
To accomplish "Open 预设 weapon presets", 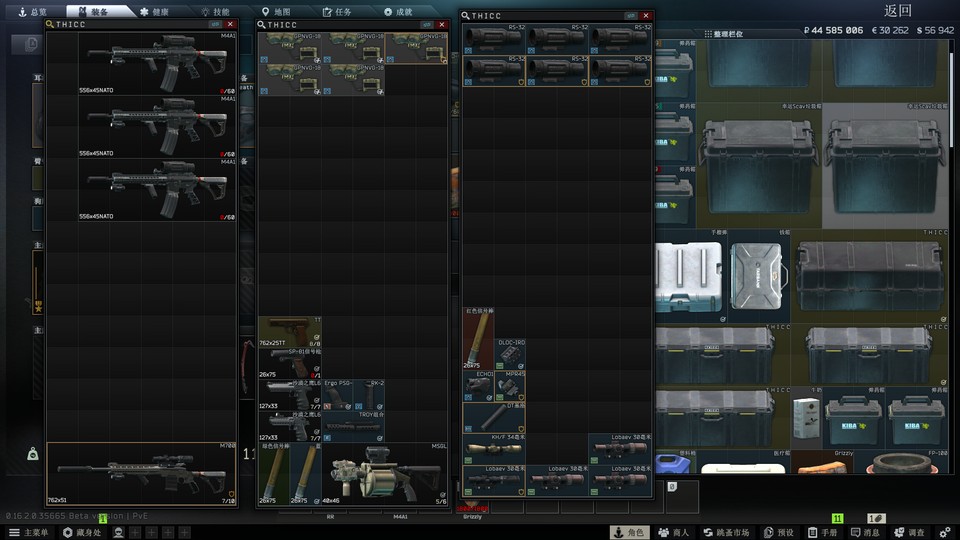I will [779, 533].
